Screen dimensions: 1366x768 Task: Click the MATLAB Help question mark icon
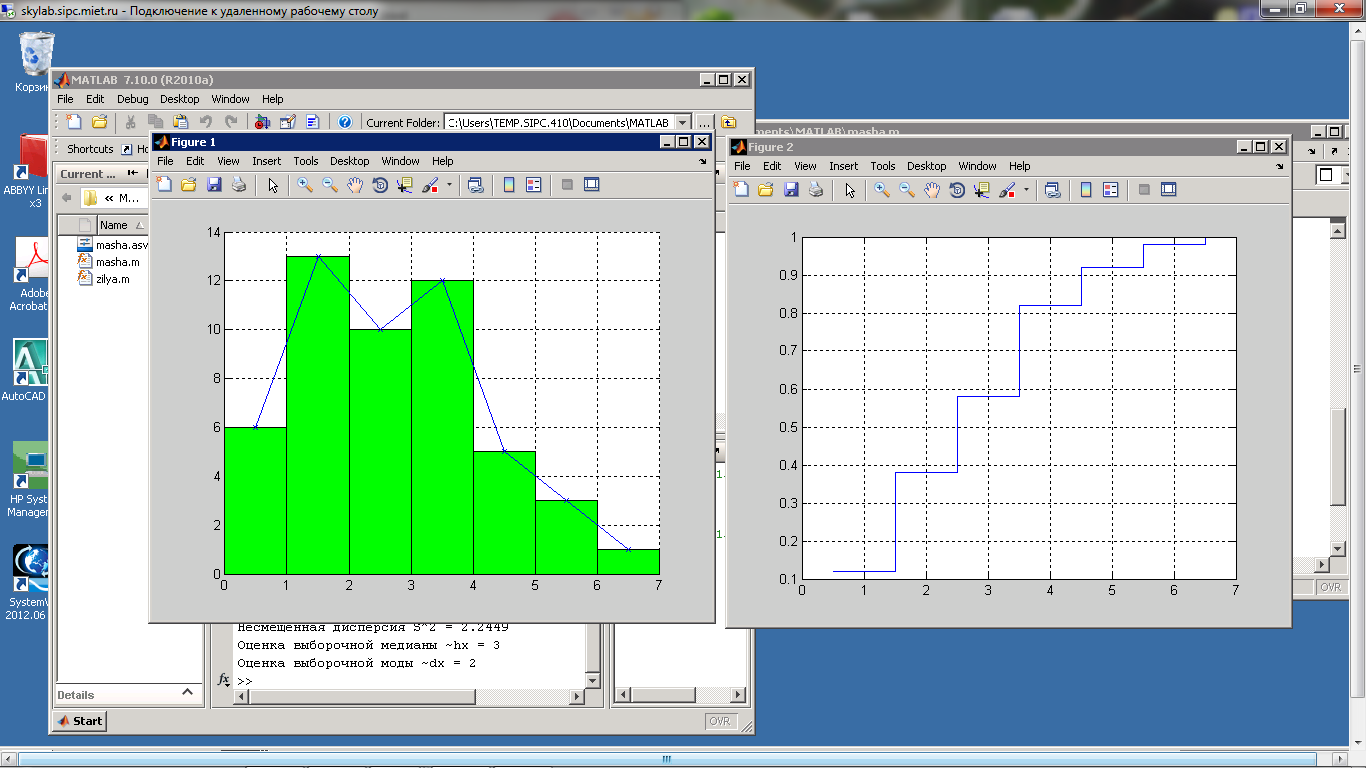click(345, 122)
